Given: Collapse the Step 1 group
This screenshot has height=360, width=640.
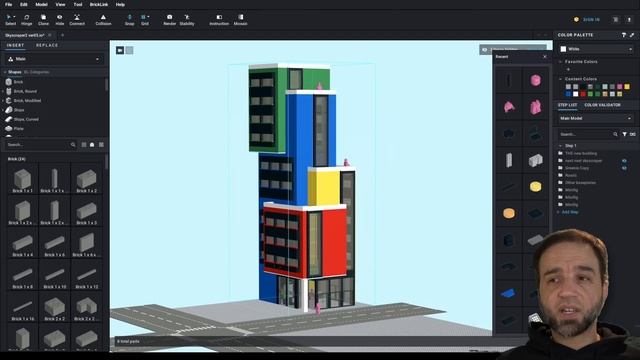Looking at the screenshot, I should pyautogui.click(x=560, y=146).
